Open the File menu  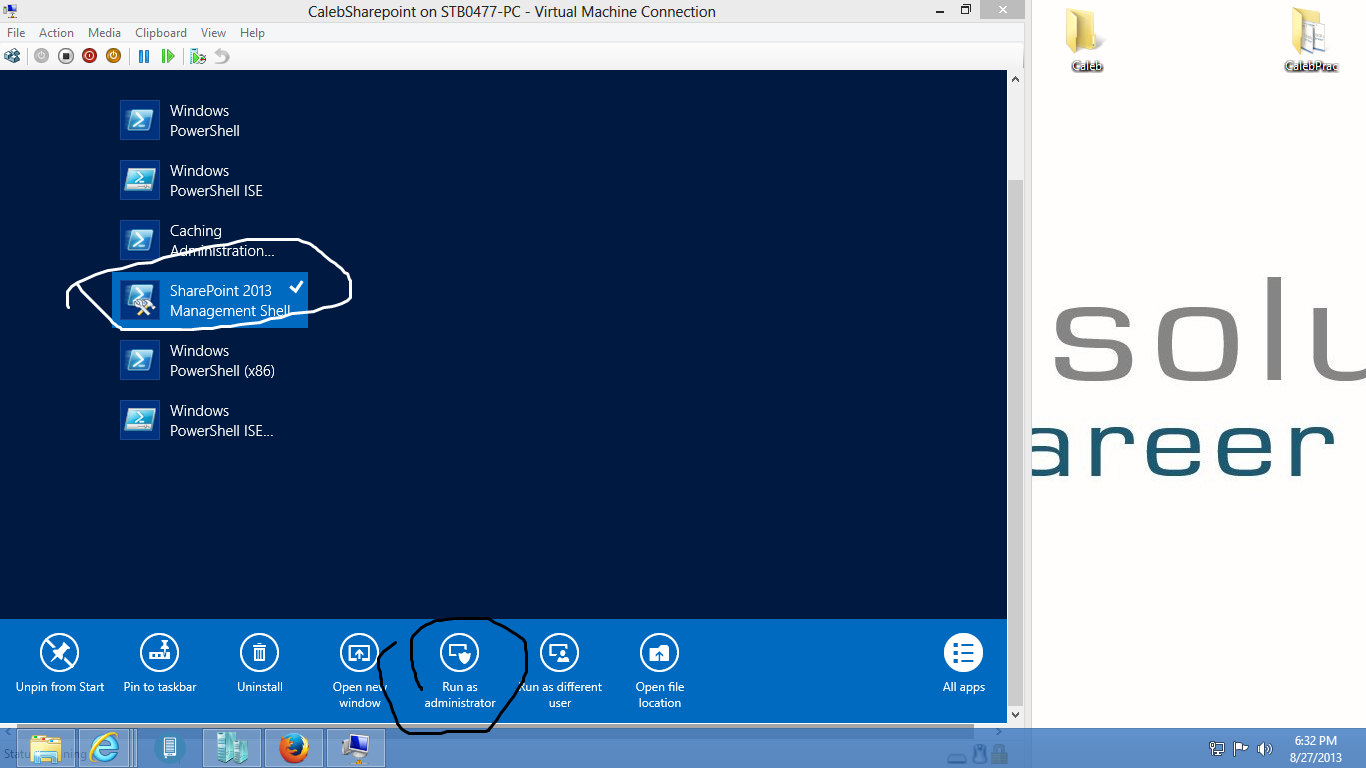16,33
